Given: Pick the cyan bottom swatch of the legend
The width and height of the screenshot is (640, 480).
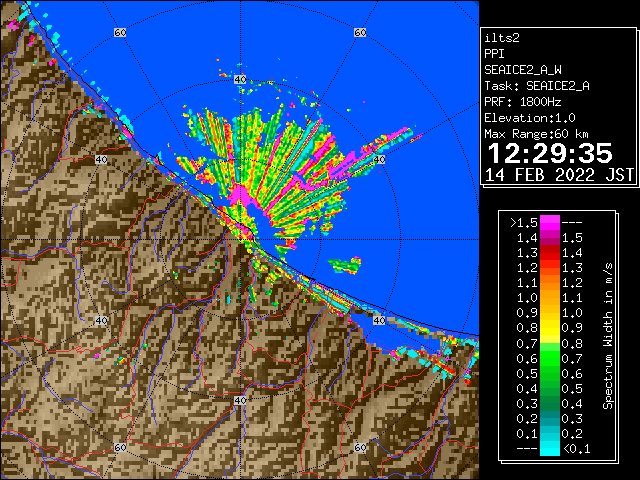Looking at the screenshot, I should [550, 448].
